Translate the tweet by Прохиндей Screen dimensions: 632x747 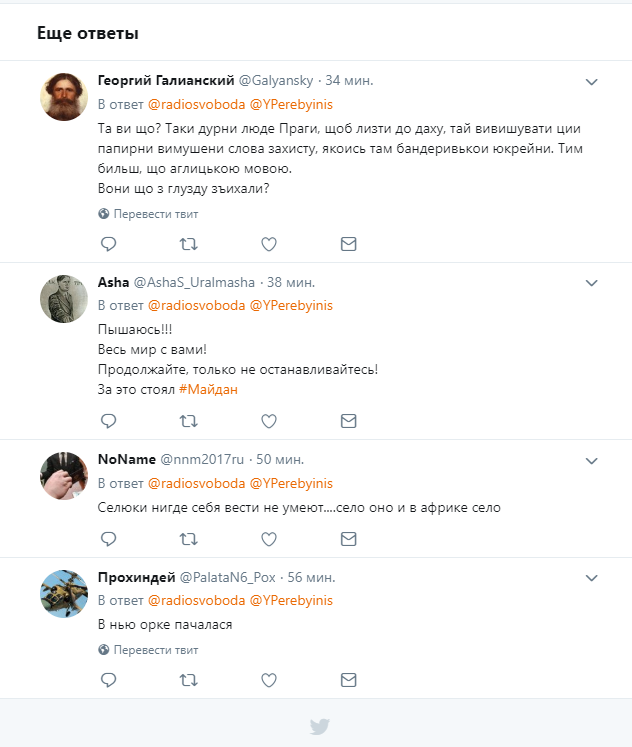point(148,650)
